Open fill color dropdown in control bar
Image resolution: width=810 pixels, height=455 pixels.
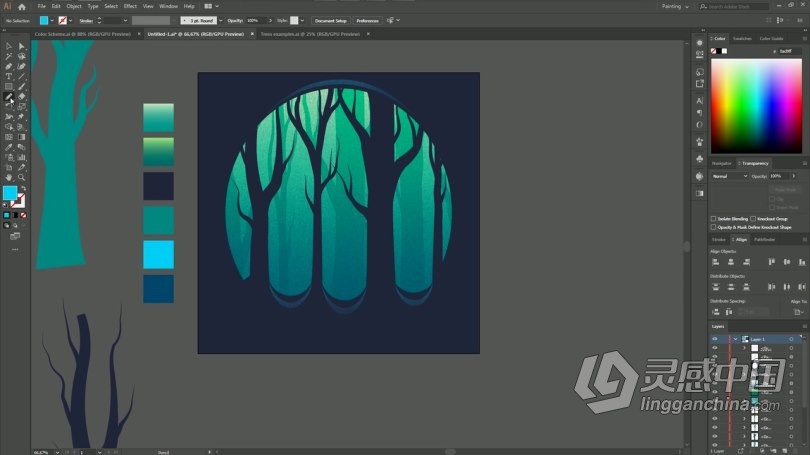coord(52,21)
